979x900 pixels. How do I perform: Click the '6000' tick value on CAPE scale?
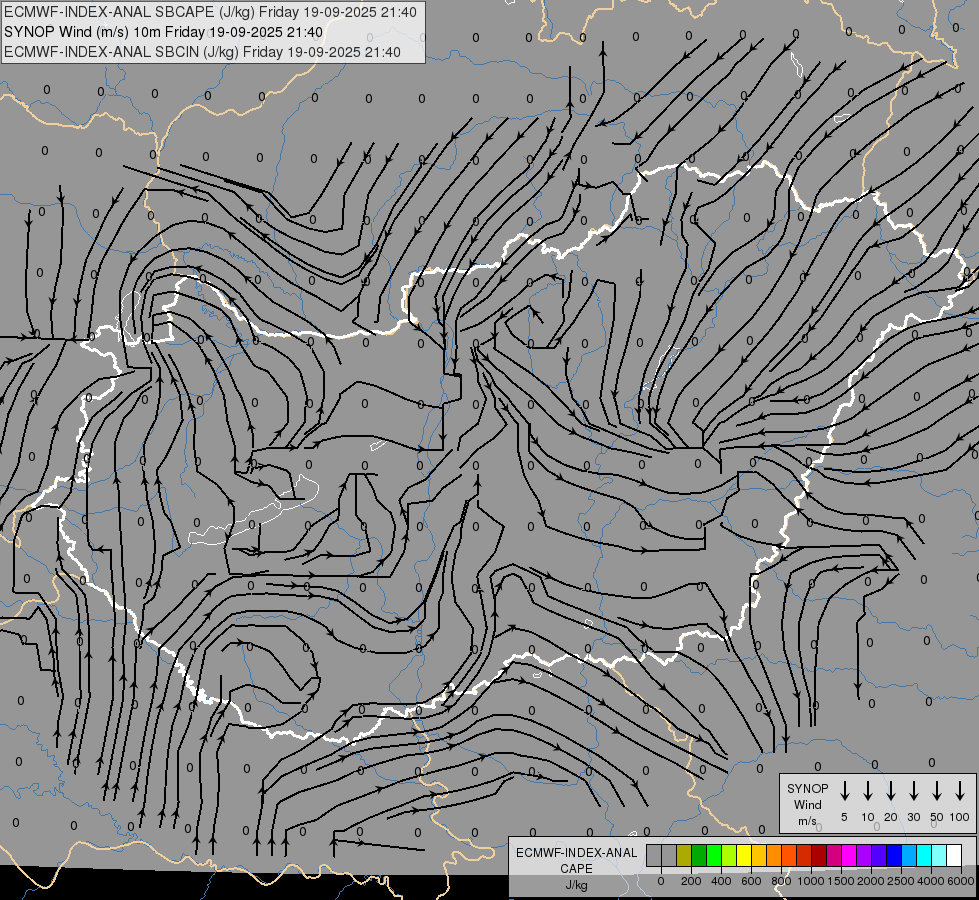[961, 881]
